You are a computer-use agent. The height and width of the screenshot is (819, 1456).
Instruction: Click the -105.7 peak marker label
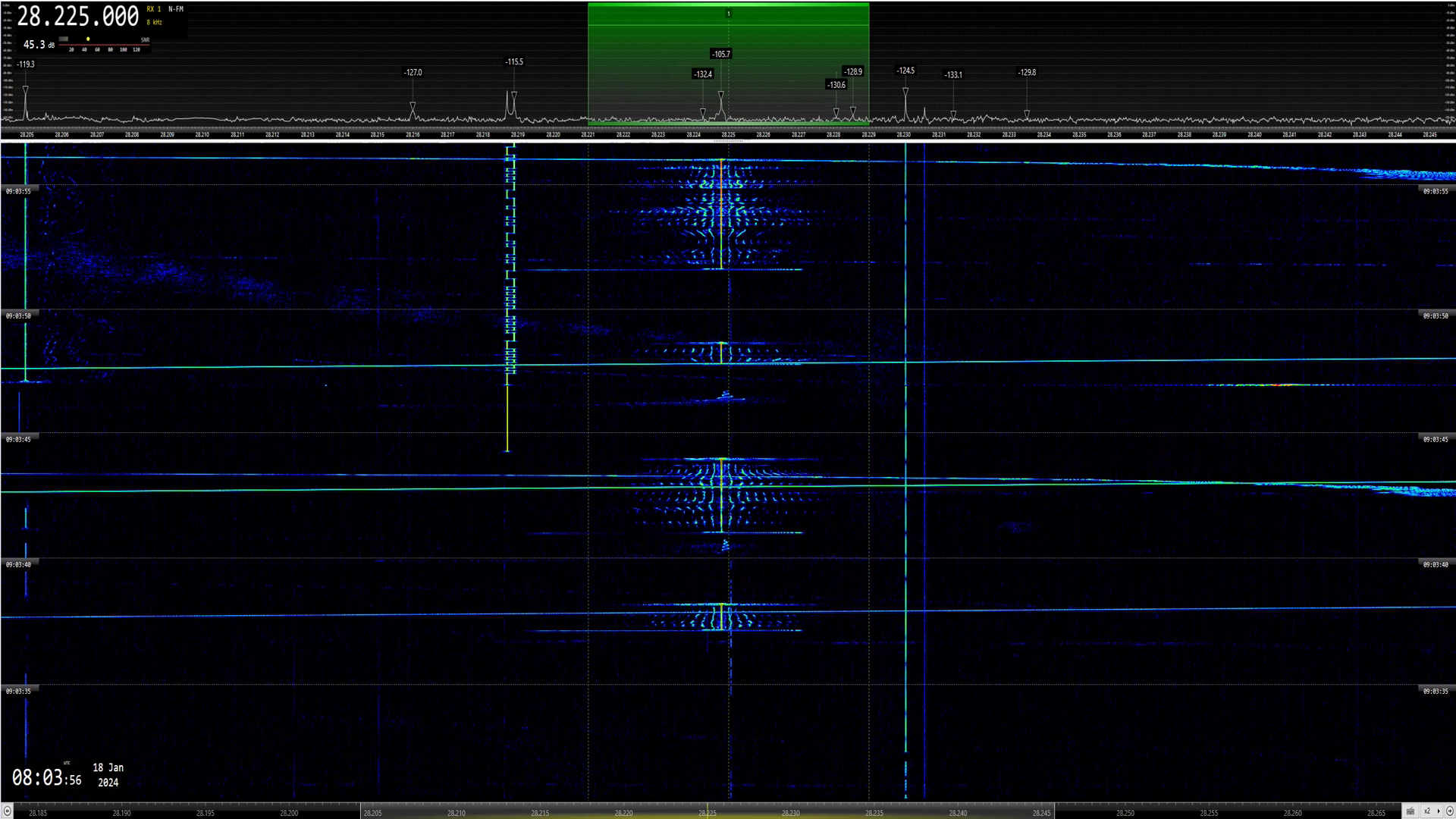point(720,54)
